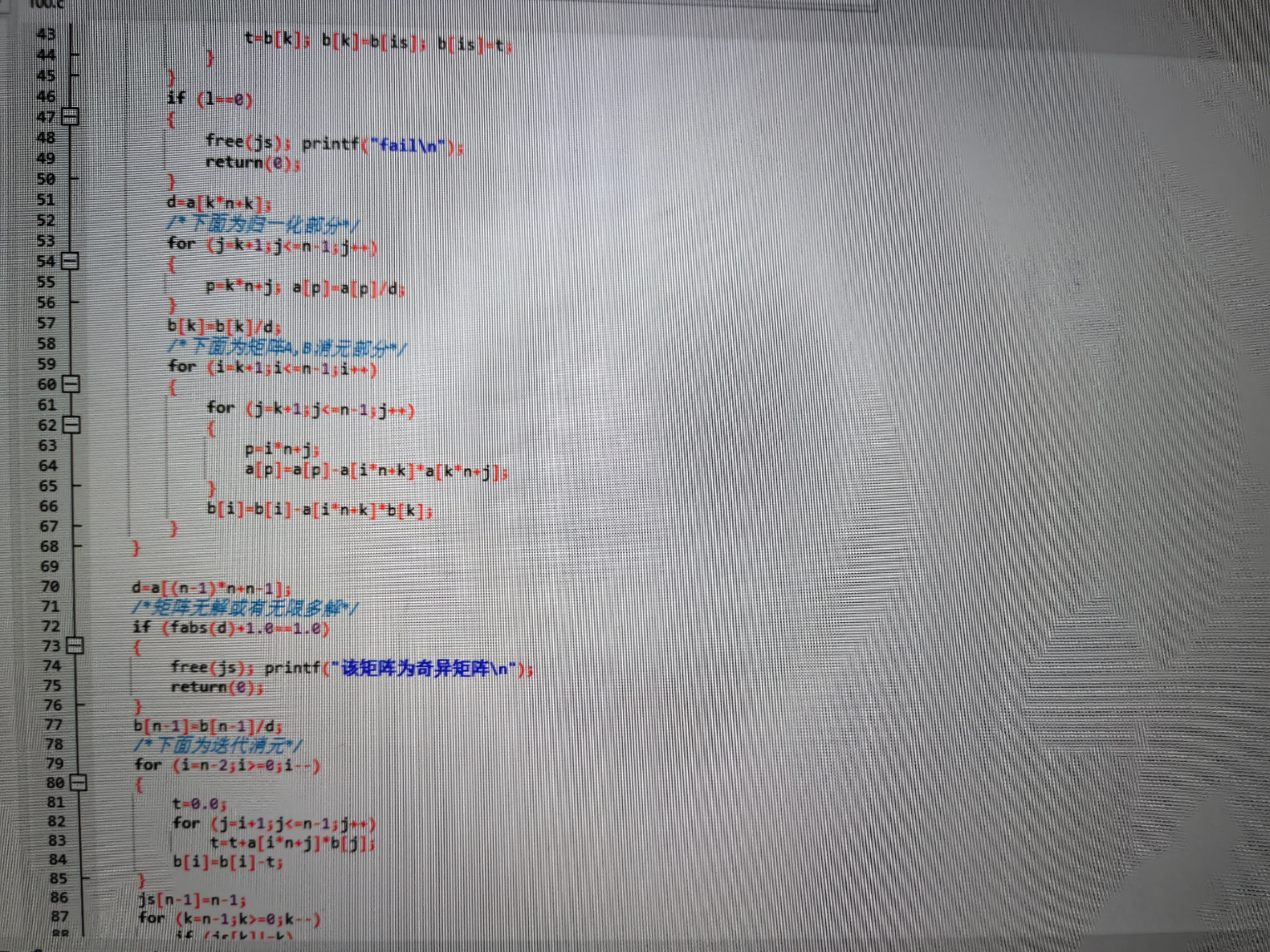This screenshot has height=952, width=1270.
Task: Collapse the inner loop fold at line 62
Action: pyautogui.click(x=71, y=424)
